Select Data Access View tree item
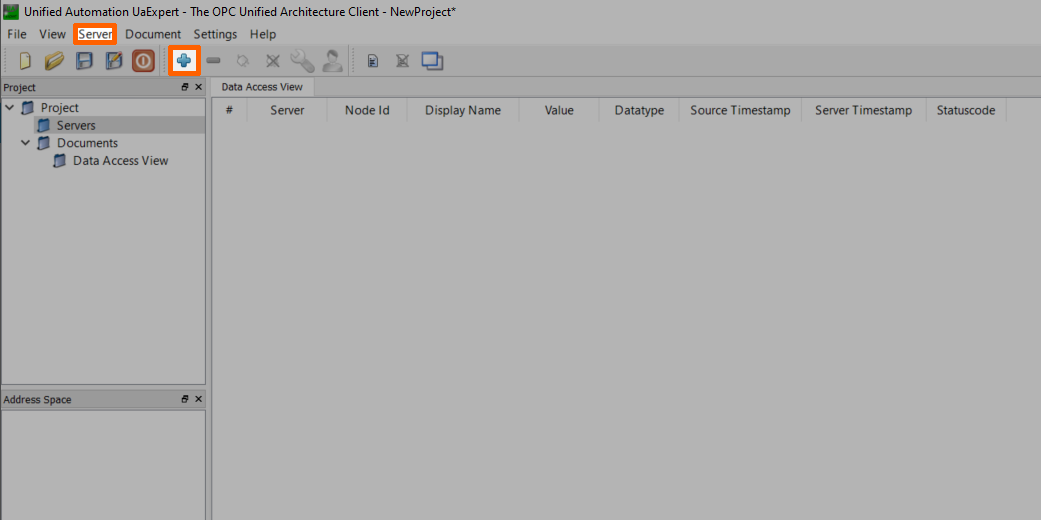The width and height of the screenshot is (1041, 520). (x=120, y=161)
